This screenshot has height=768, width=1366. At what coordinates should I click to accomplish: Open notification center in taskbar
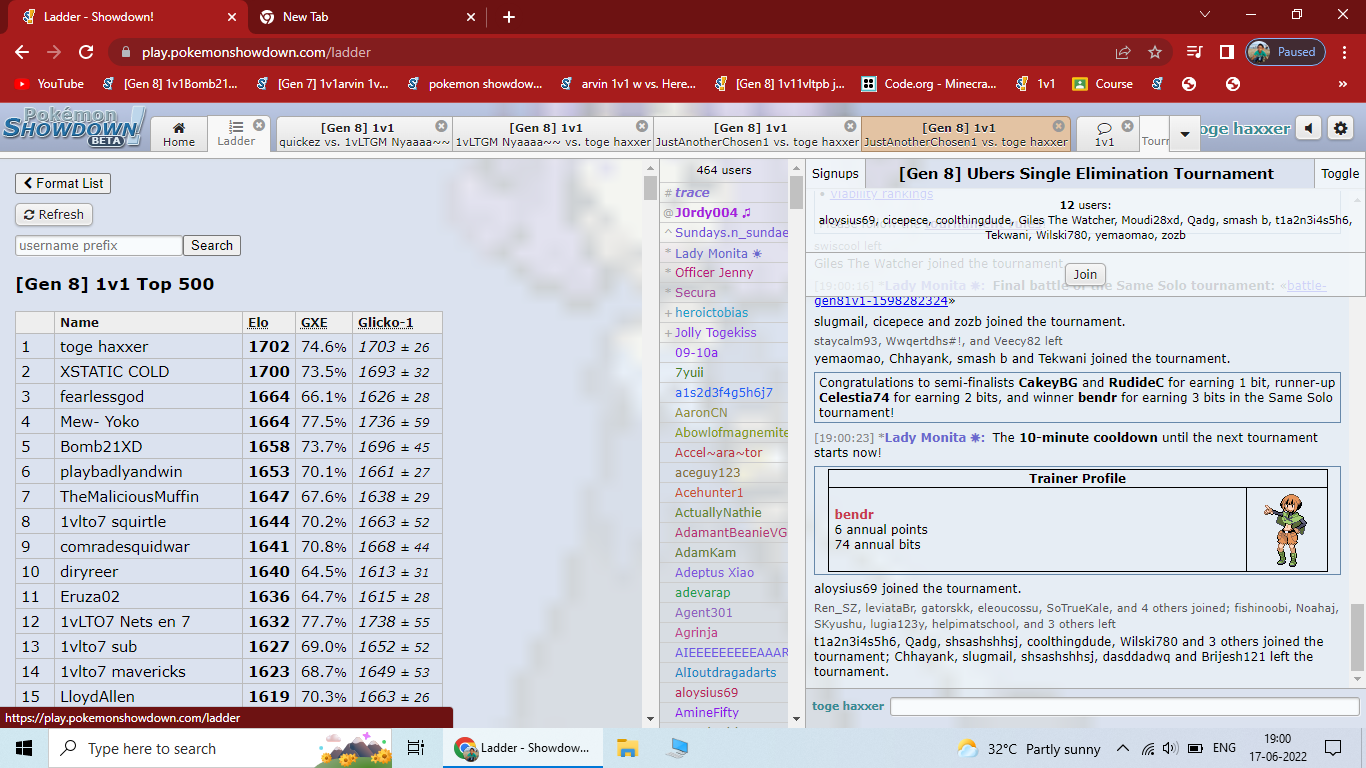tap(1332, 748)
